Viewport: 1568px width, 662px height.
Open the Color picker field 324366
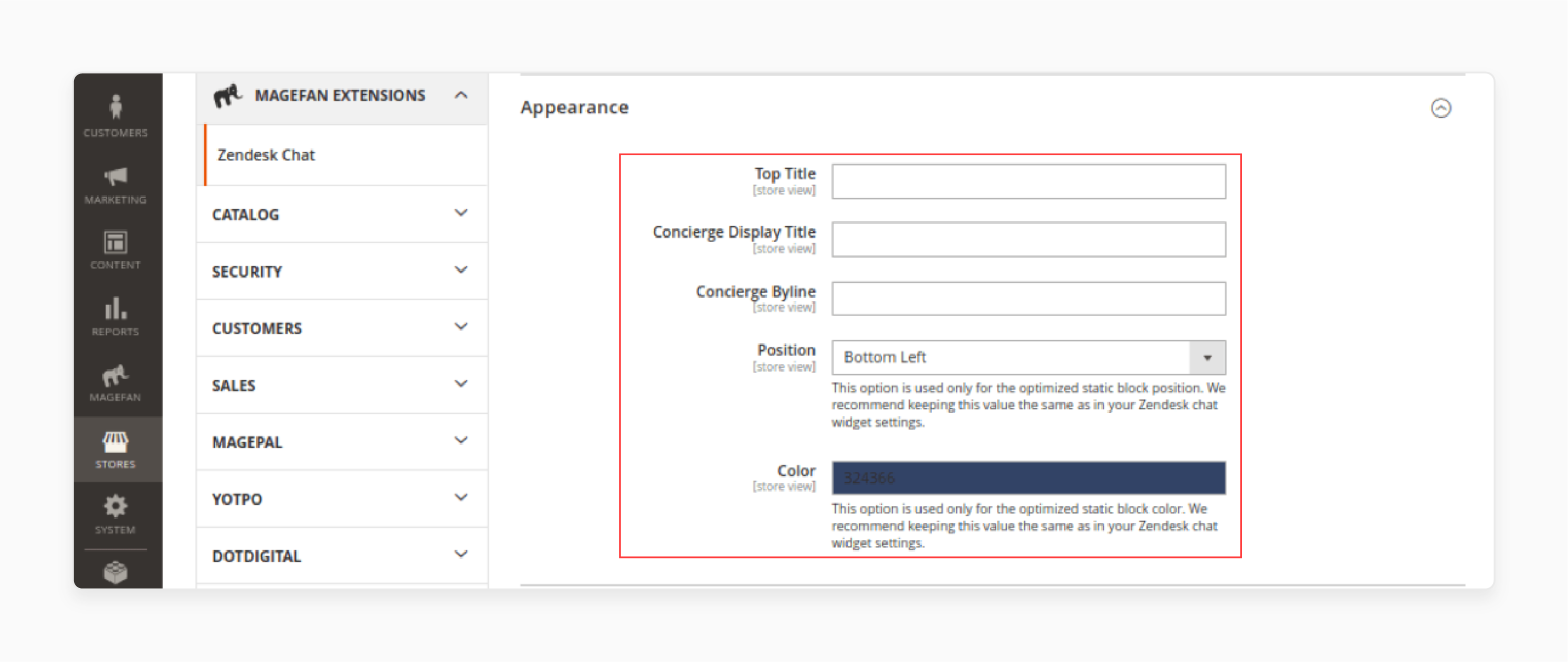(x=1028, y=478)
